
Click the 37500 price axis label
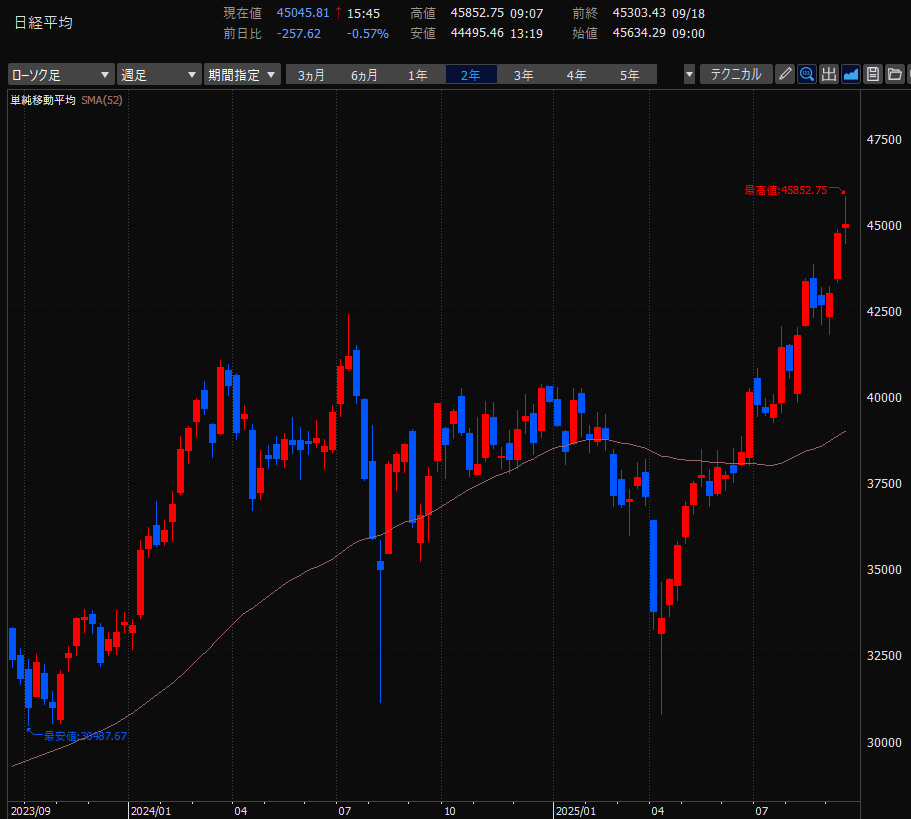pyautogui.click(x=884, y=483)
